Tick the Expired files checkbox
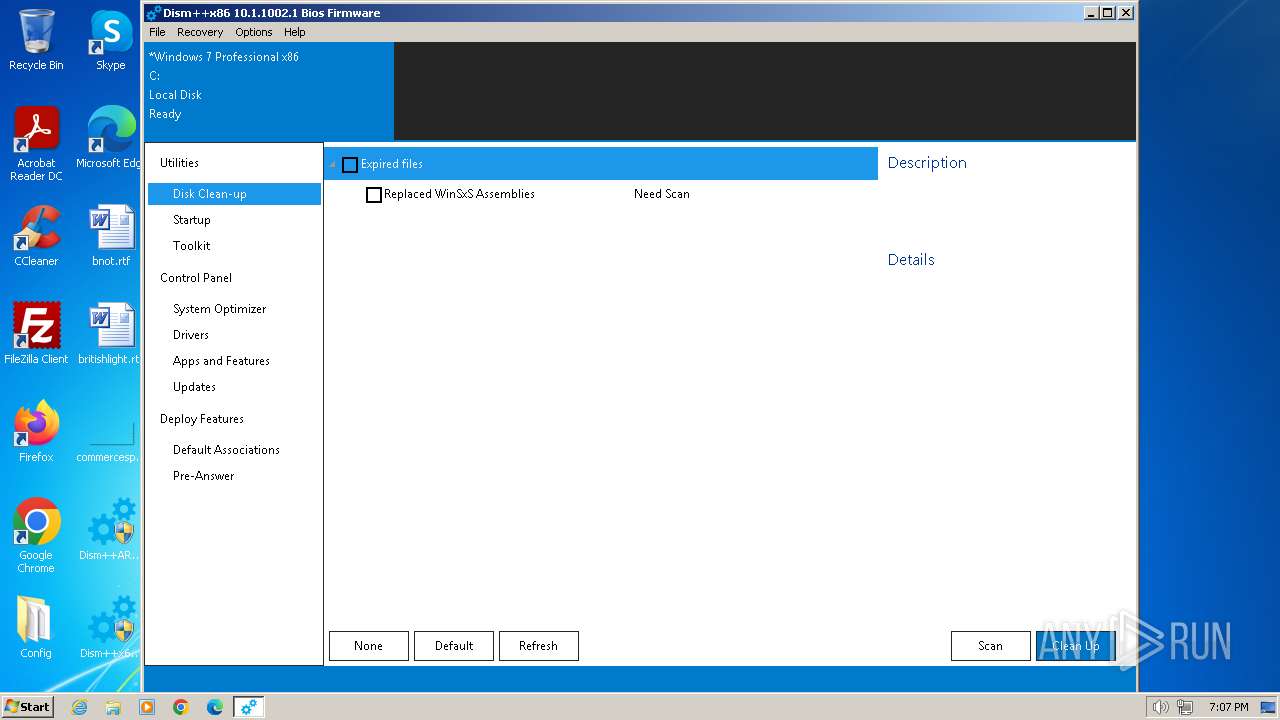The width and height of the screenshot is (1280, 720). click(x=350, y=164)
